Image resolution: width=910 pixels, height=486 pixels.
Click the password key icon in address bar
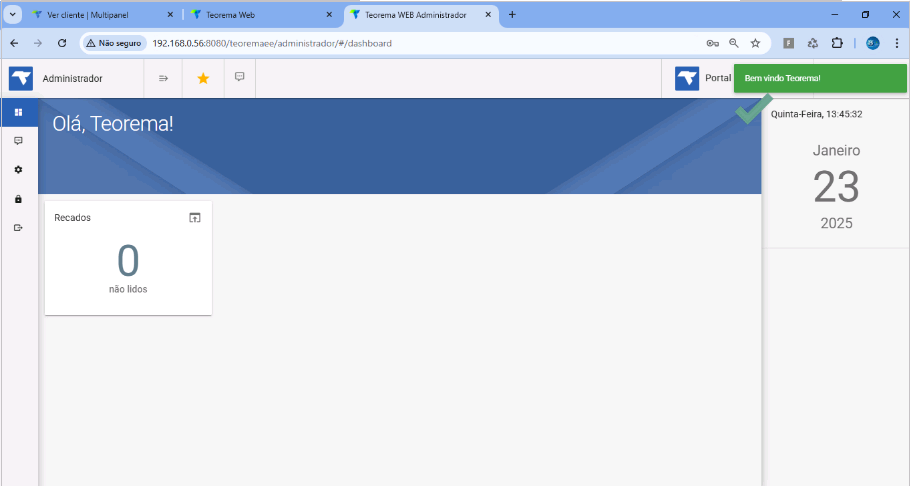713,43
